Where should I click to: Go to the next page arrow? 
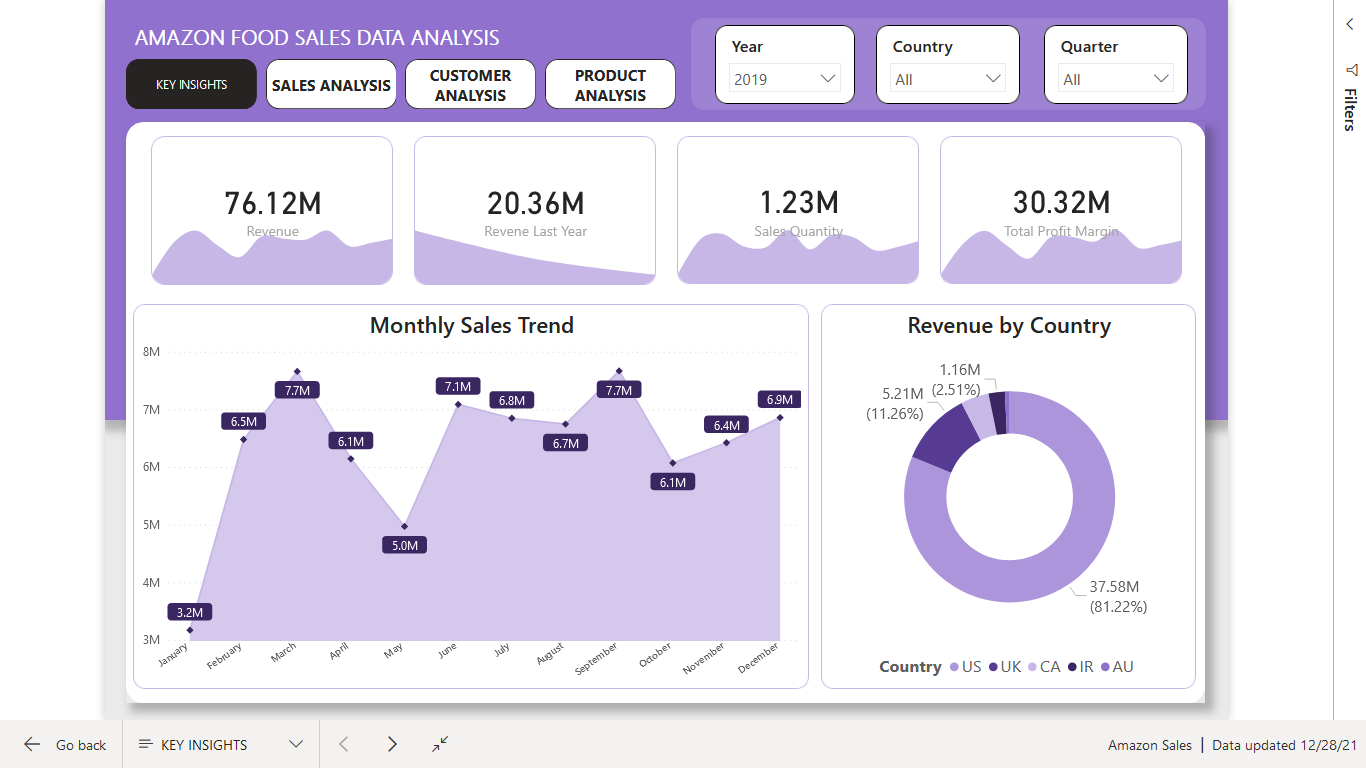click(x=392, y=744)
